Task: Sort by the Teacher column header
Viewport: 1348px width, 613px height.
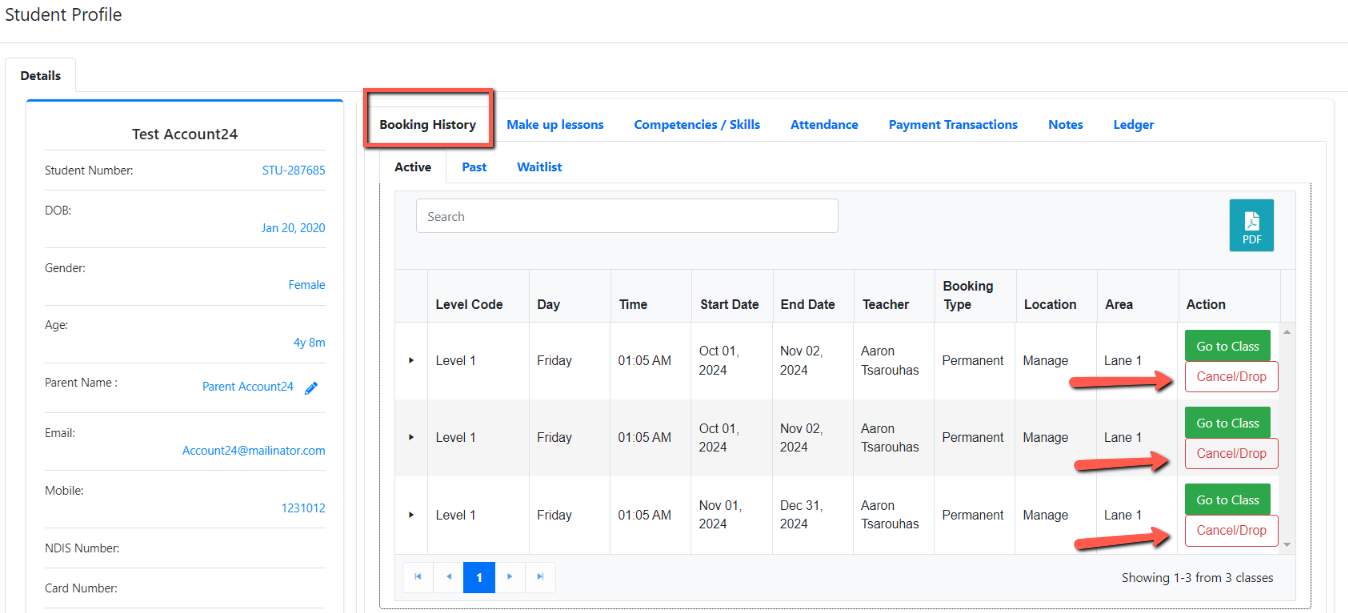Action: (x=886, y=304)
